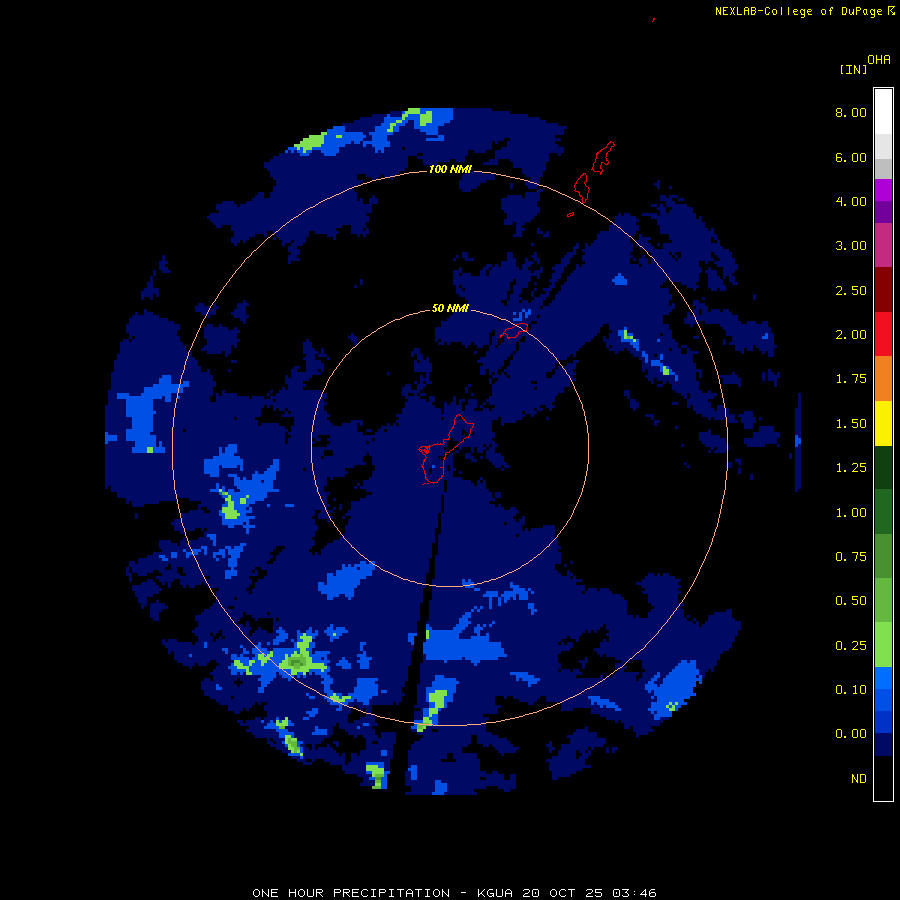Click the 8.00 legend value
The width and height of the screenshot is (900, 900).
click(851, 112)
